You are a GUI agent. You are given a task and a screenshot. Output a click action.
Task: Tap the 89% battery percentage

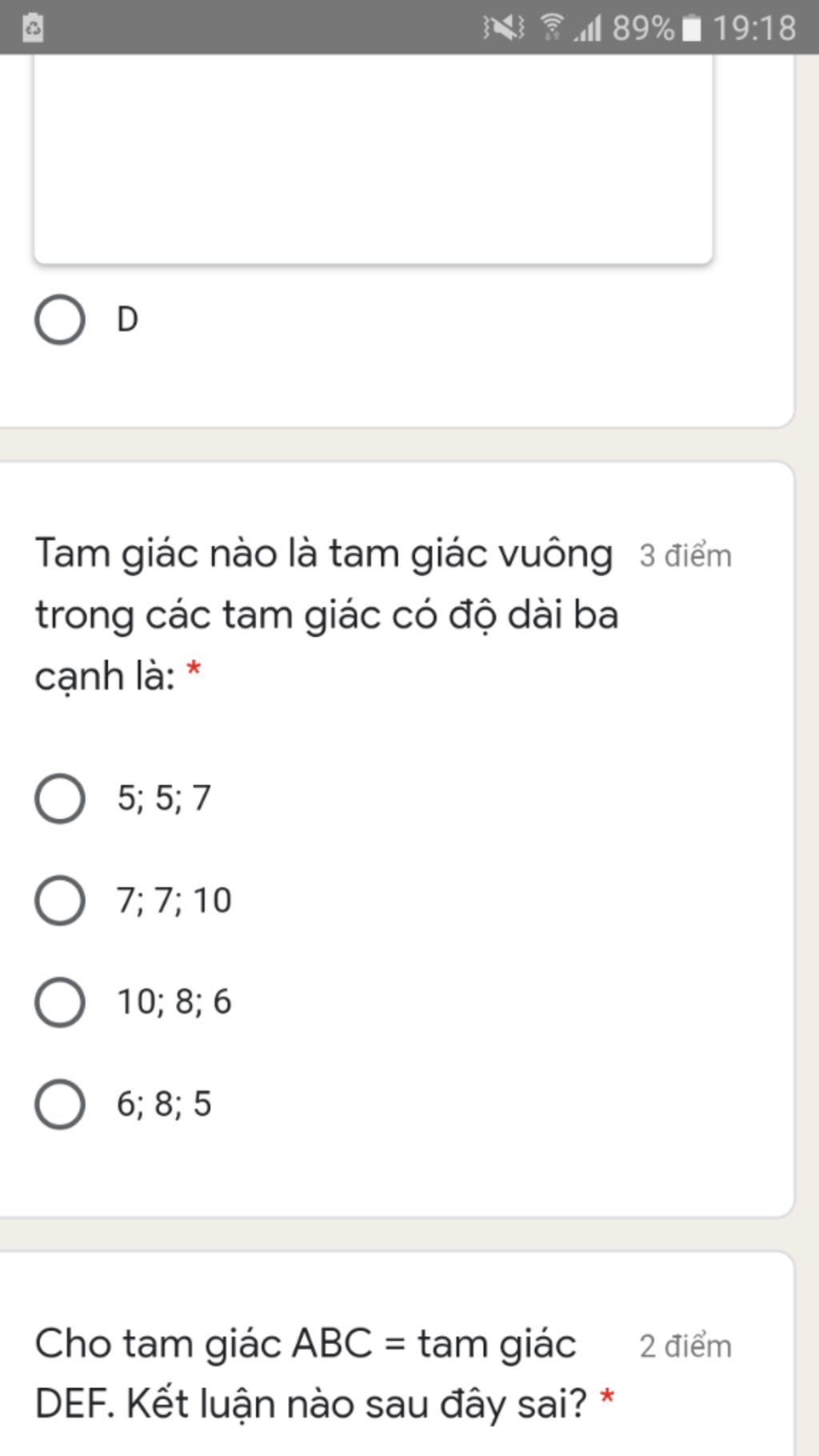[x=642, y=29]
